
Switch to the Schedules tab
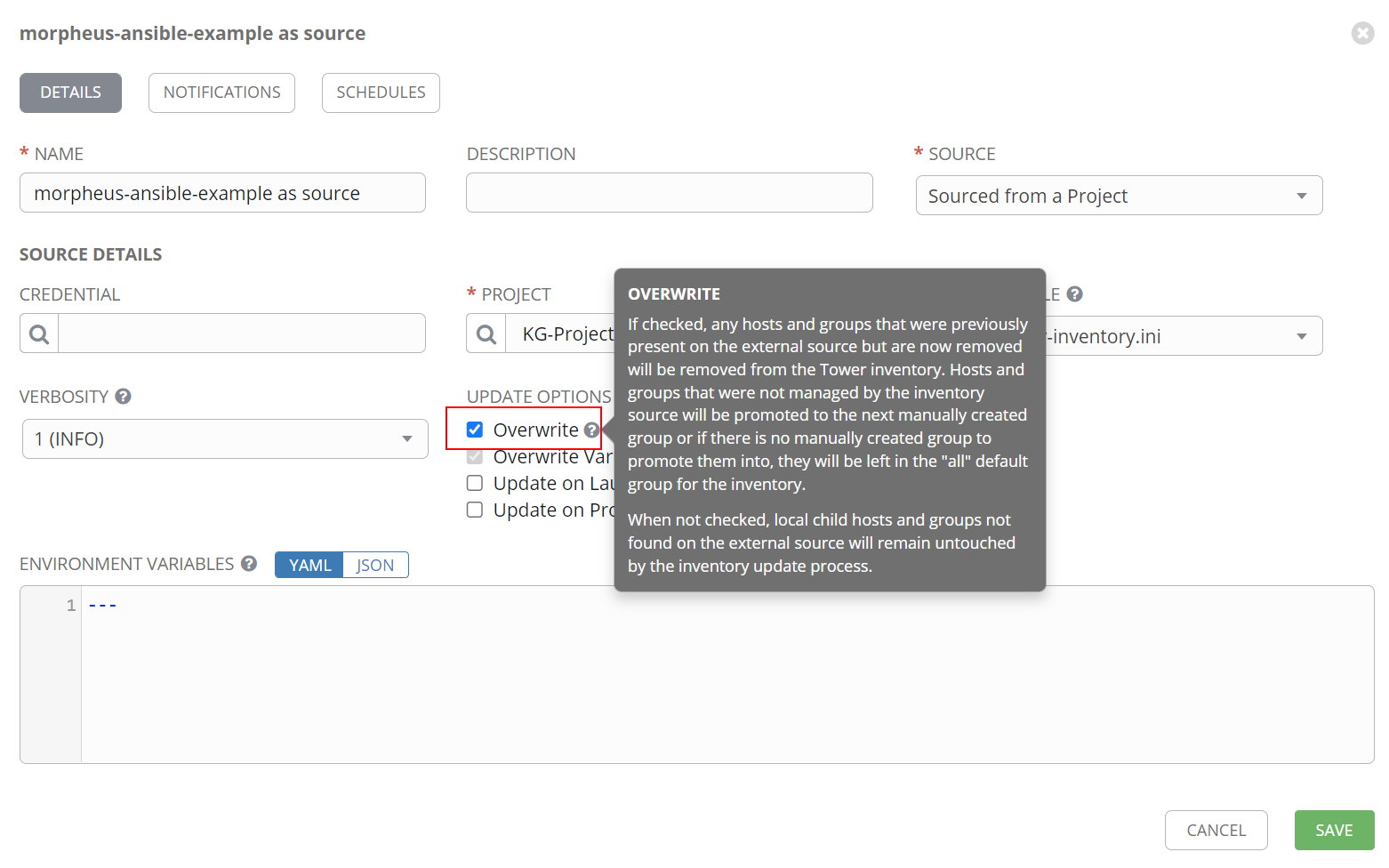pos(381,92)
